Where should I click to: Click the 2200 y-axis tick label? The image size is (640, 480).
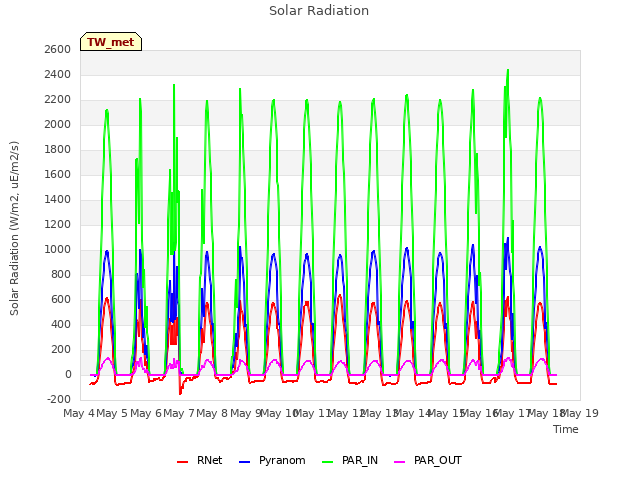(x=58, y=100)
